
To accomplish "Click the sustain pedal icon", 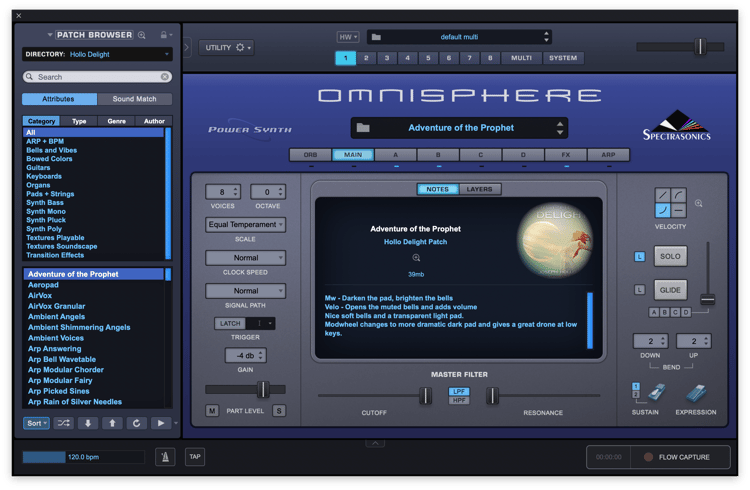I will 656,392.
